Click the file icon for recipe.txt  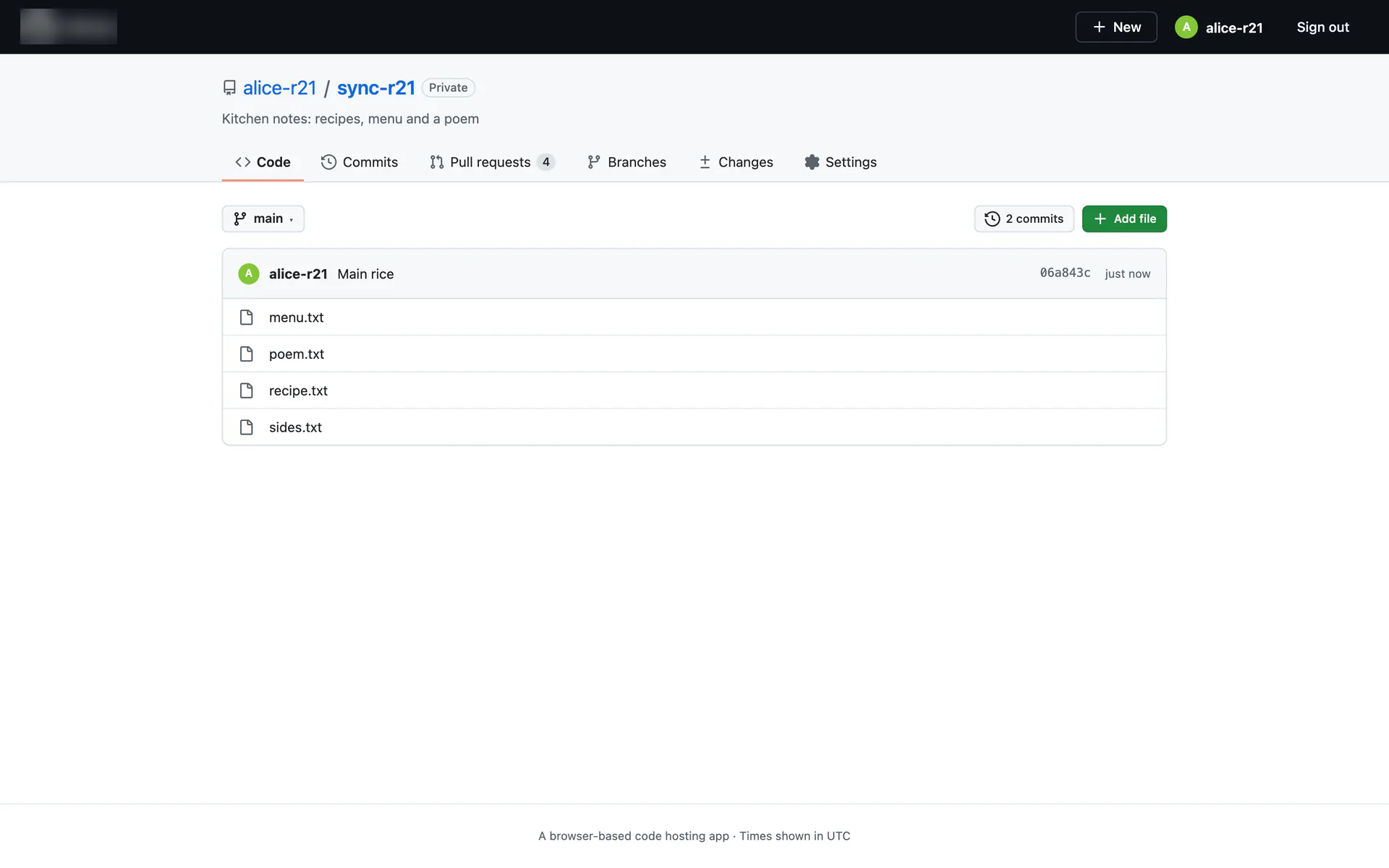click(247, 391)
